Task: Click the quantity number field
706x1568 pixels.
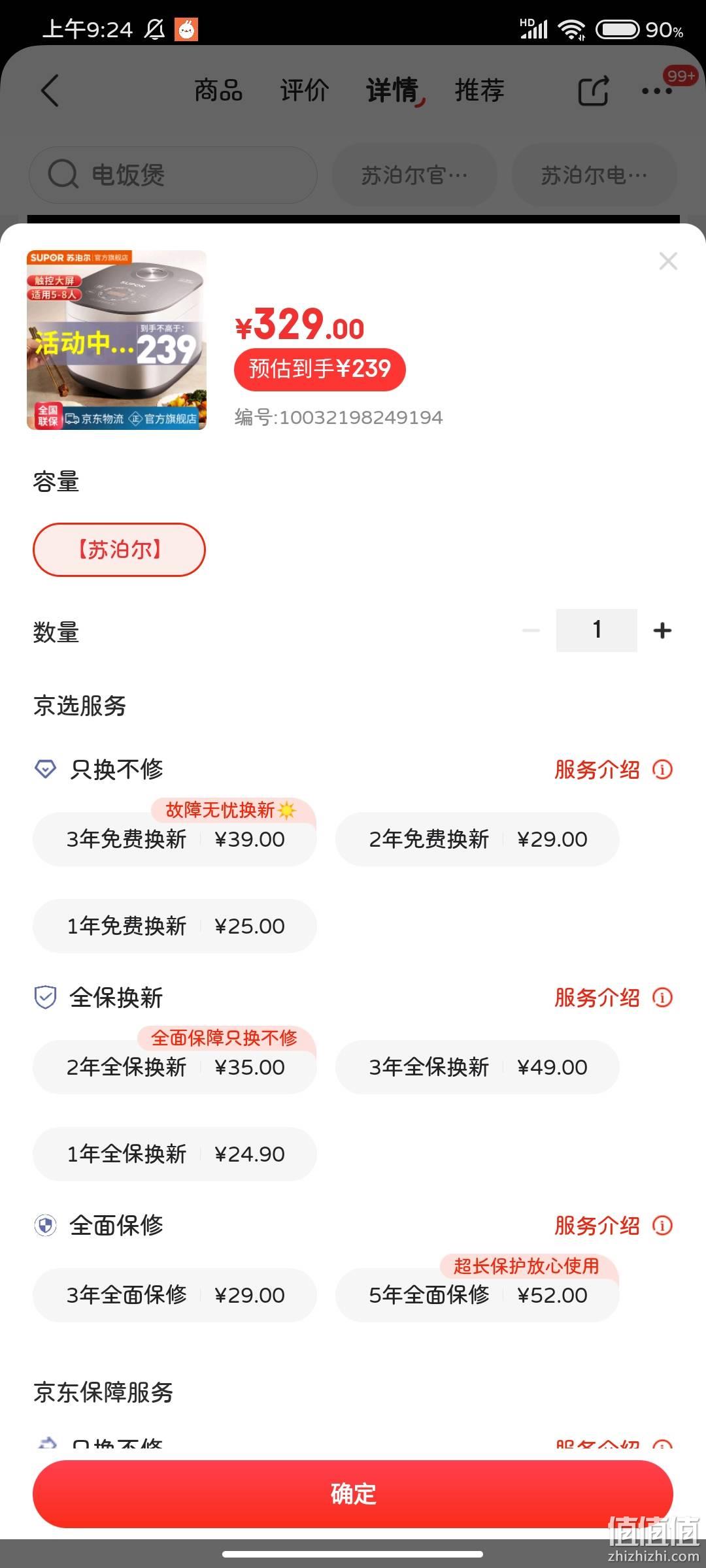Action: pos(597,630)
